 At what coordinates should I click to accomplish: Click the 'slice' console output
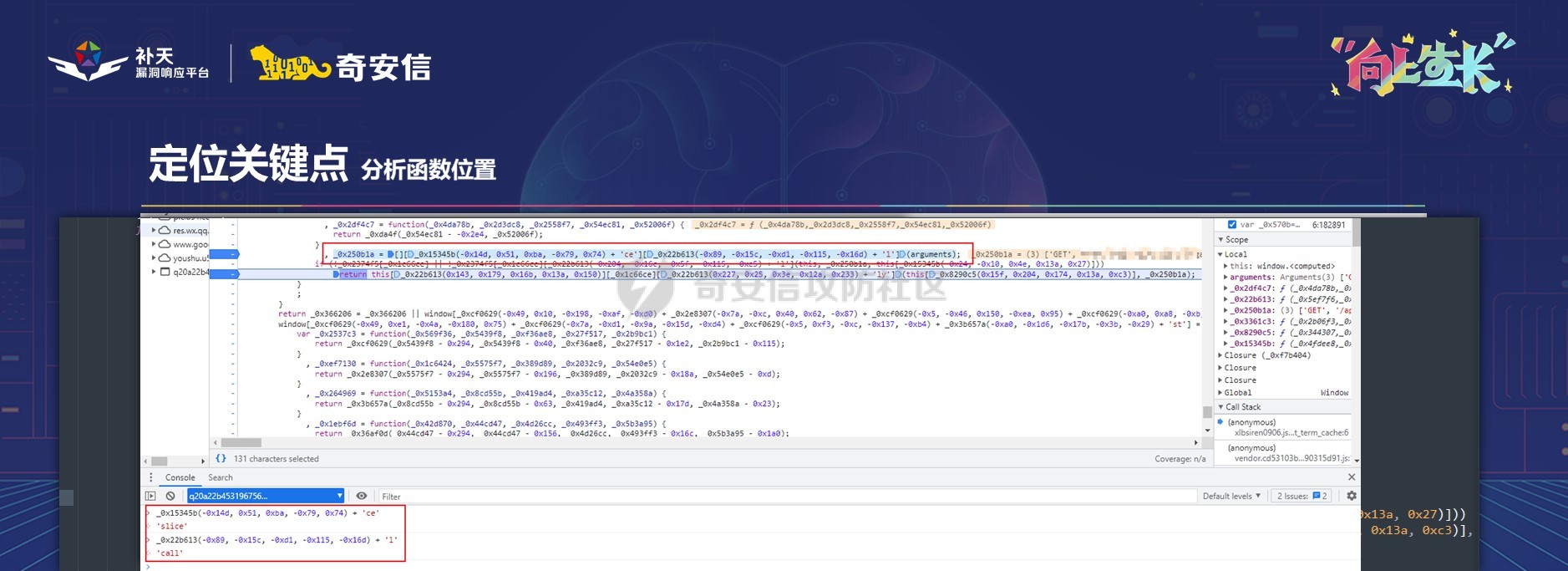172,526
